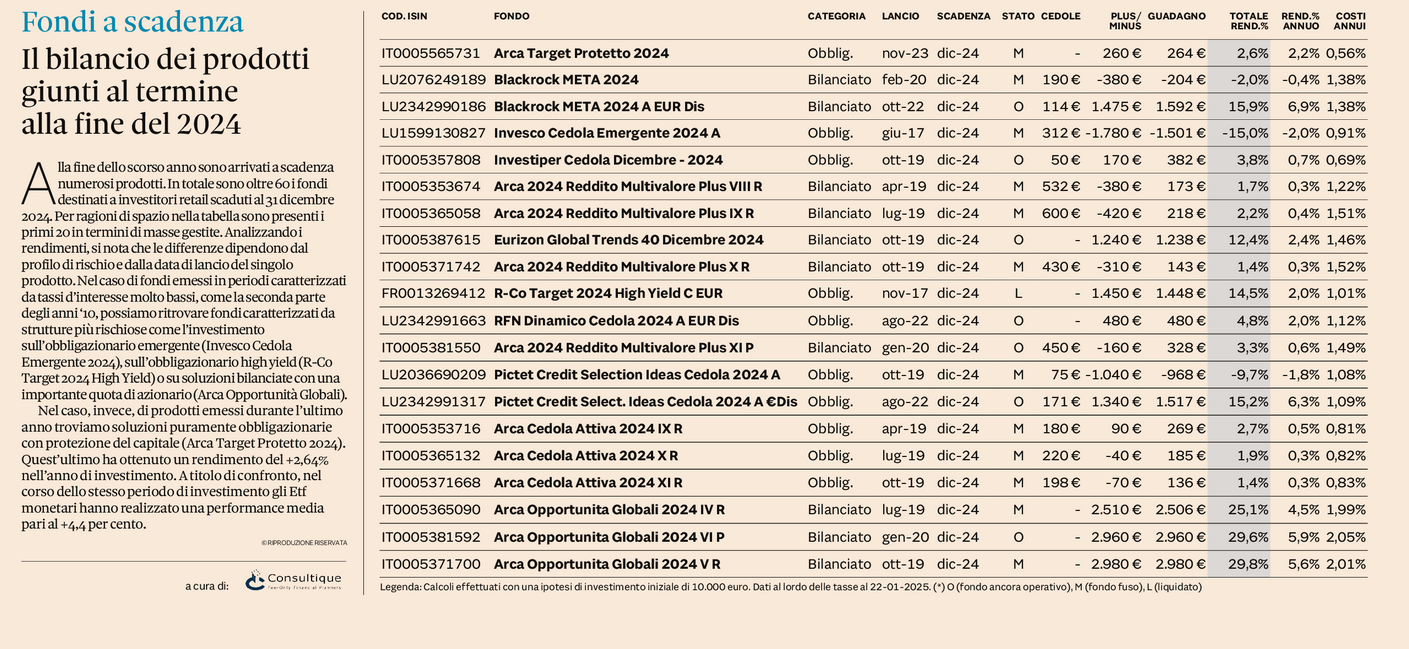Viewport: 1409px width, 649px height.
Task: Select 'Blackrock META 2024 A EUR Dis' row name
Action: [x=599, y=106]
